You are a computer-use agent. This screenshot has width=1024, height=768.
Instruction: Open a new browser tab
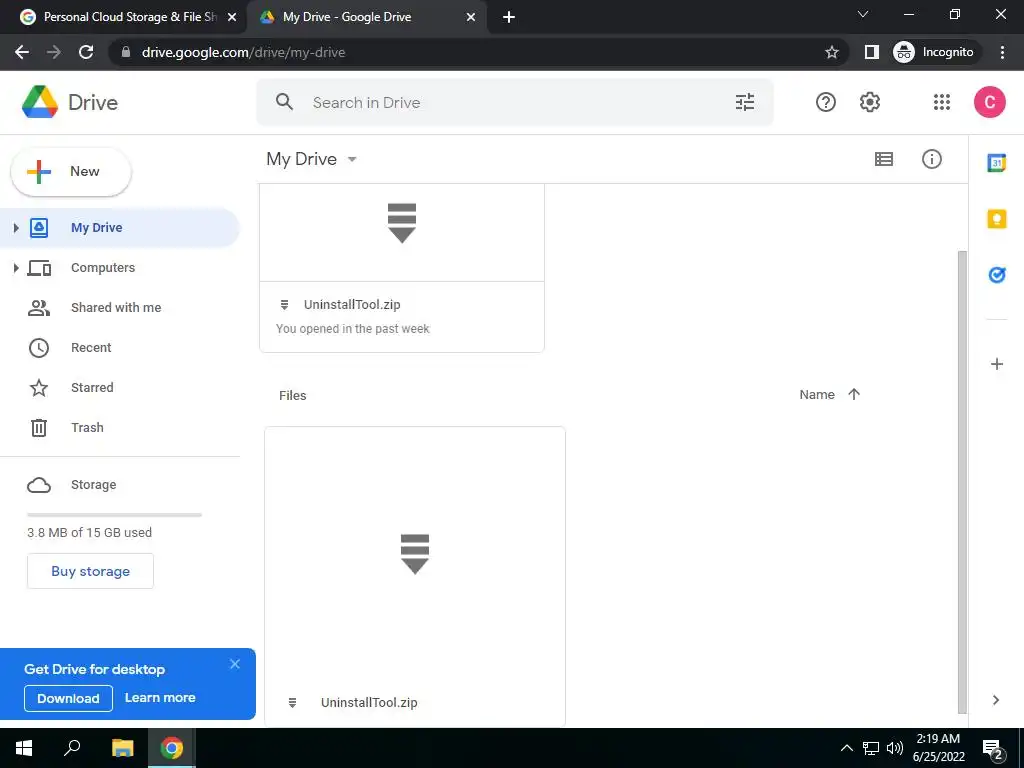[509, 17]
